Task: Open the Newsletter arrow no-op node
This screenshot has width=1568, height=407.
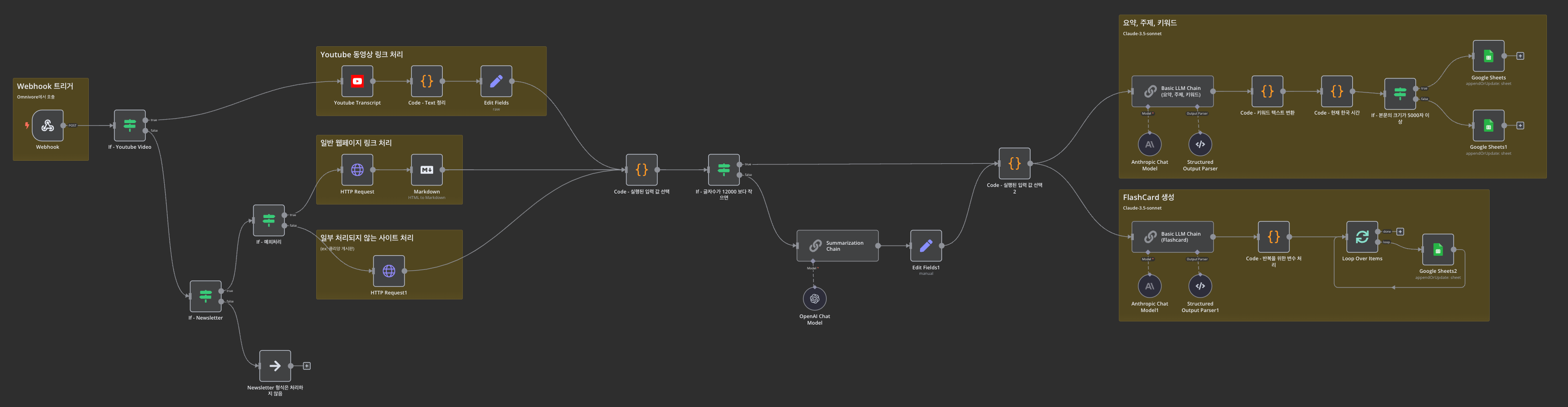Action: [x=275, y=366]
